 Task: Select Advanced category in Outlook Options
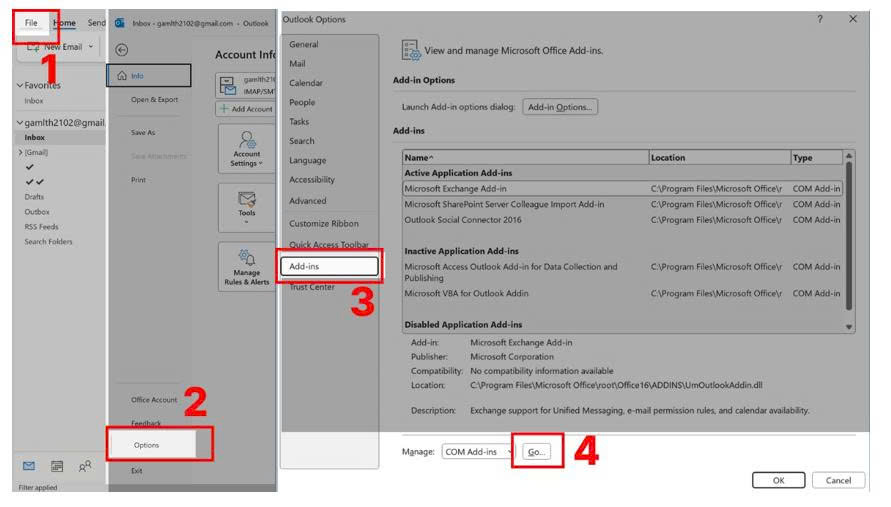tap(307, 201)
